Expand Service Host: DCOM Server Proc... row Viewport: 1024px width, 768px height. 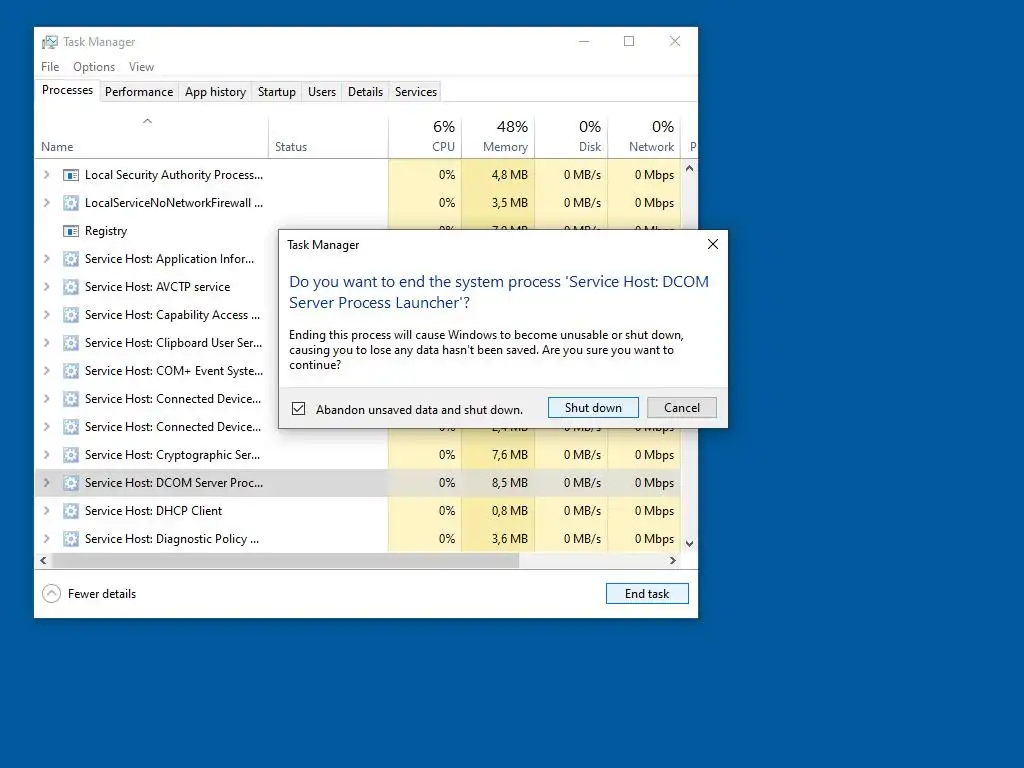tap(46, 483)
